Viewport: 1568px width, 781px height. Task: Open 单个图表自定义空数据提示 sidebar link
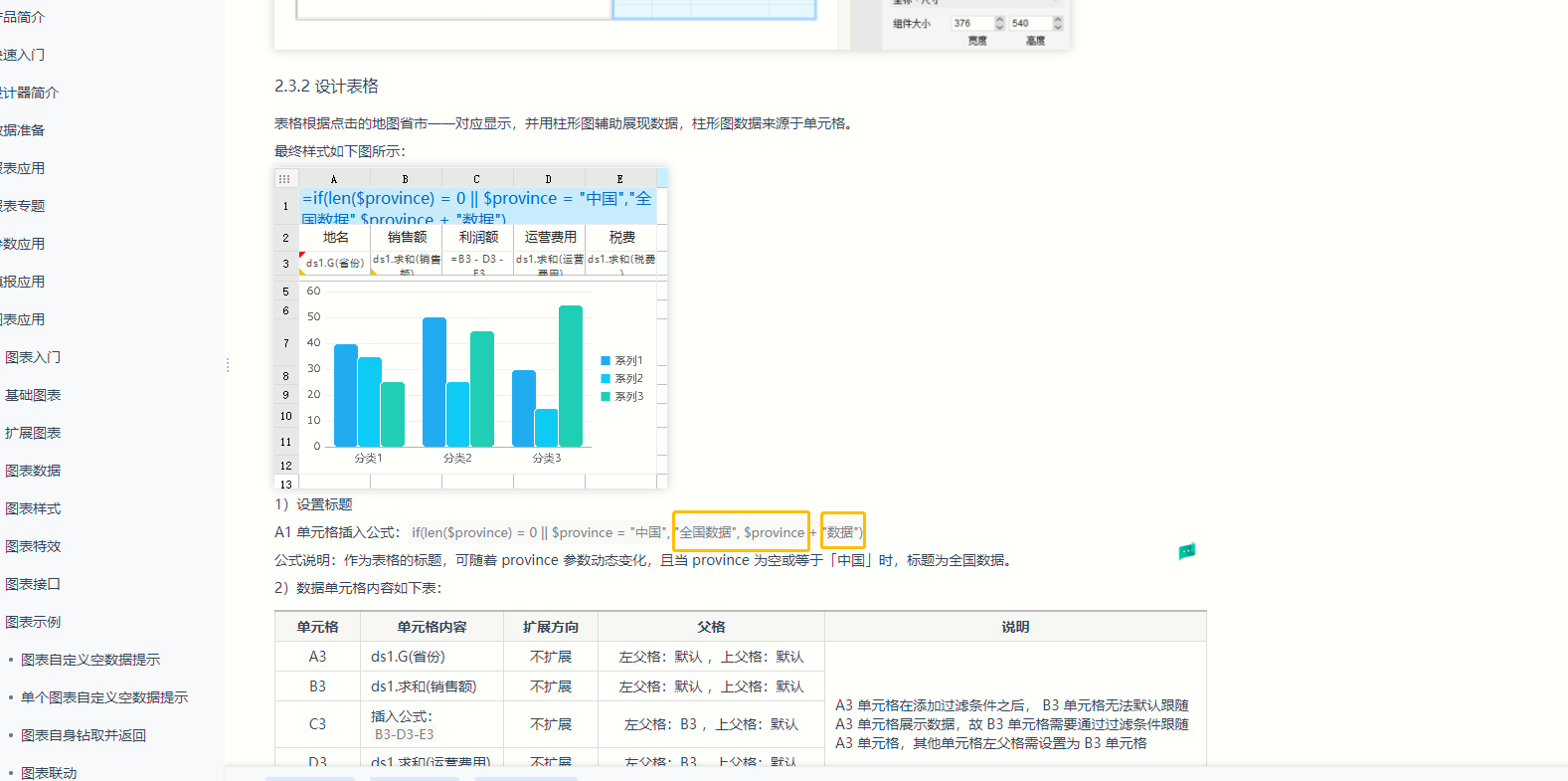104,697
